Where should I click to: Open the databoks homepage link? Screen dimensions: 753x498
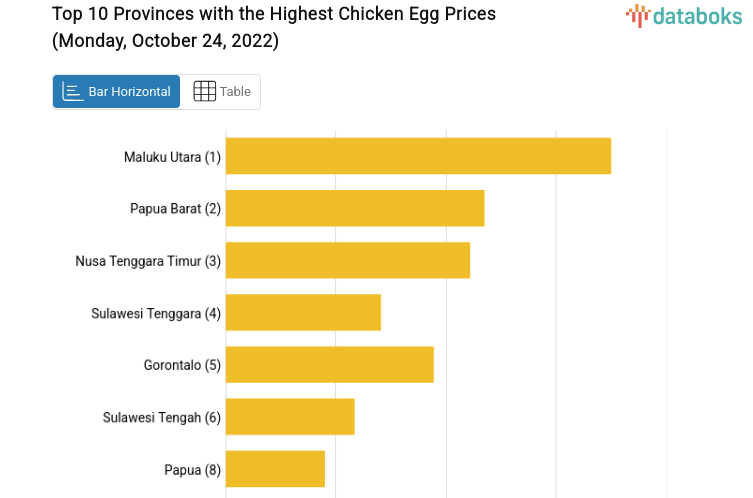(685, 15)
